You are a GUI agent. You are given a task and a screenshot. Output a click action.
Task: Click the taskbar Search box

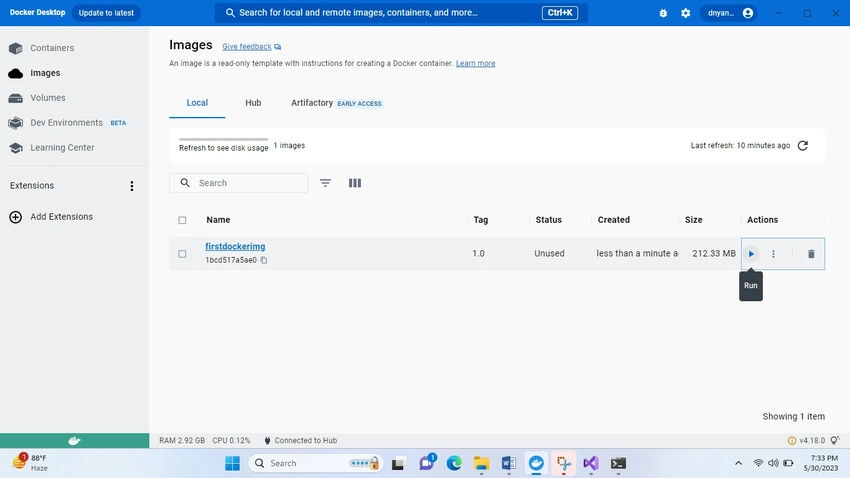click(316, 463)
